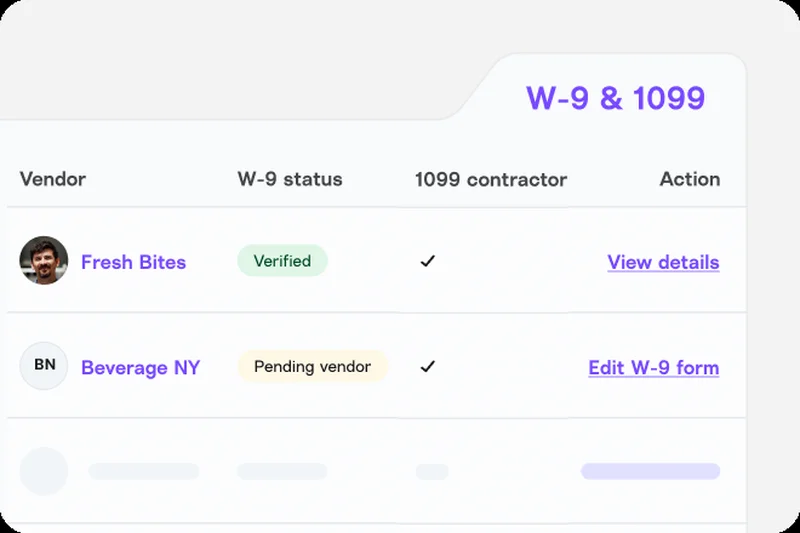The image size is (800, 533).
Task: Open View details for Fresh Bites
Action: pos(663,262)
